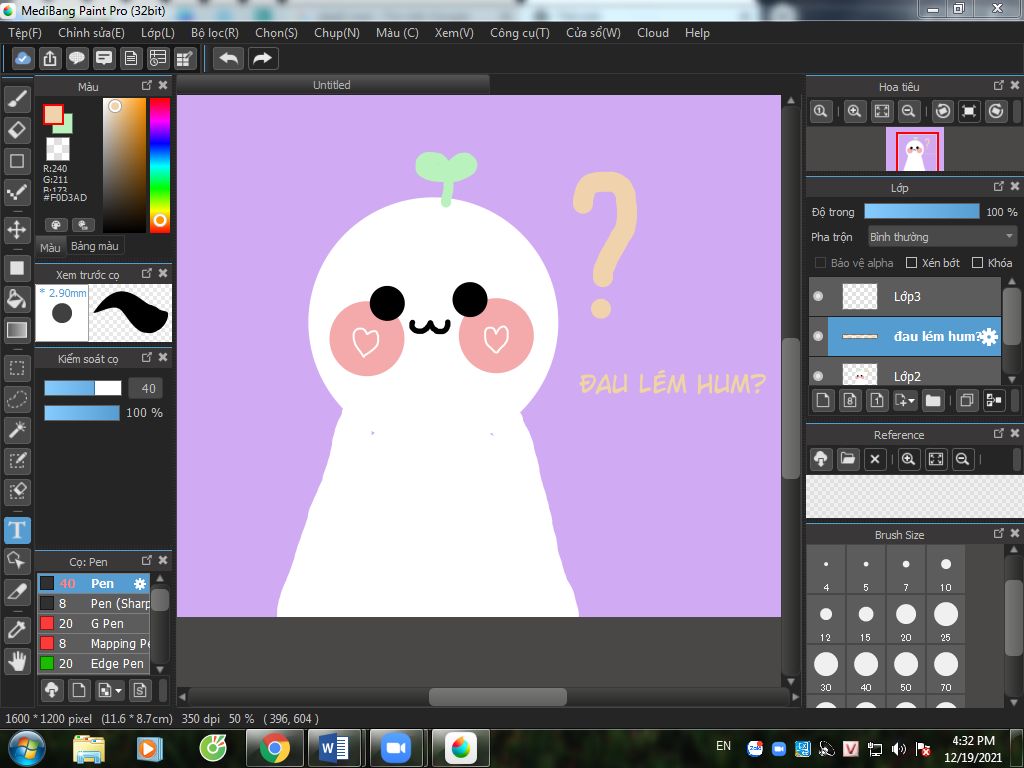Choose brush size 70 preset
The height and width of the screenshot is (768, 1024).
[x=946, y=669]
